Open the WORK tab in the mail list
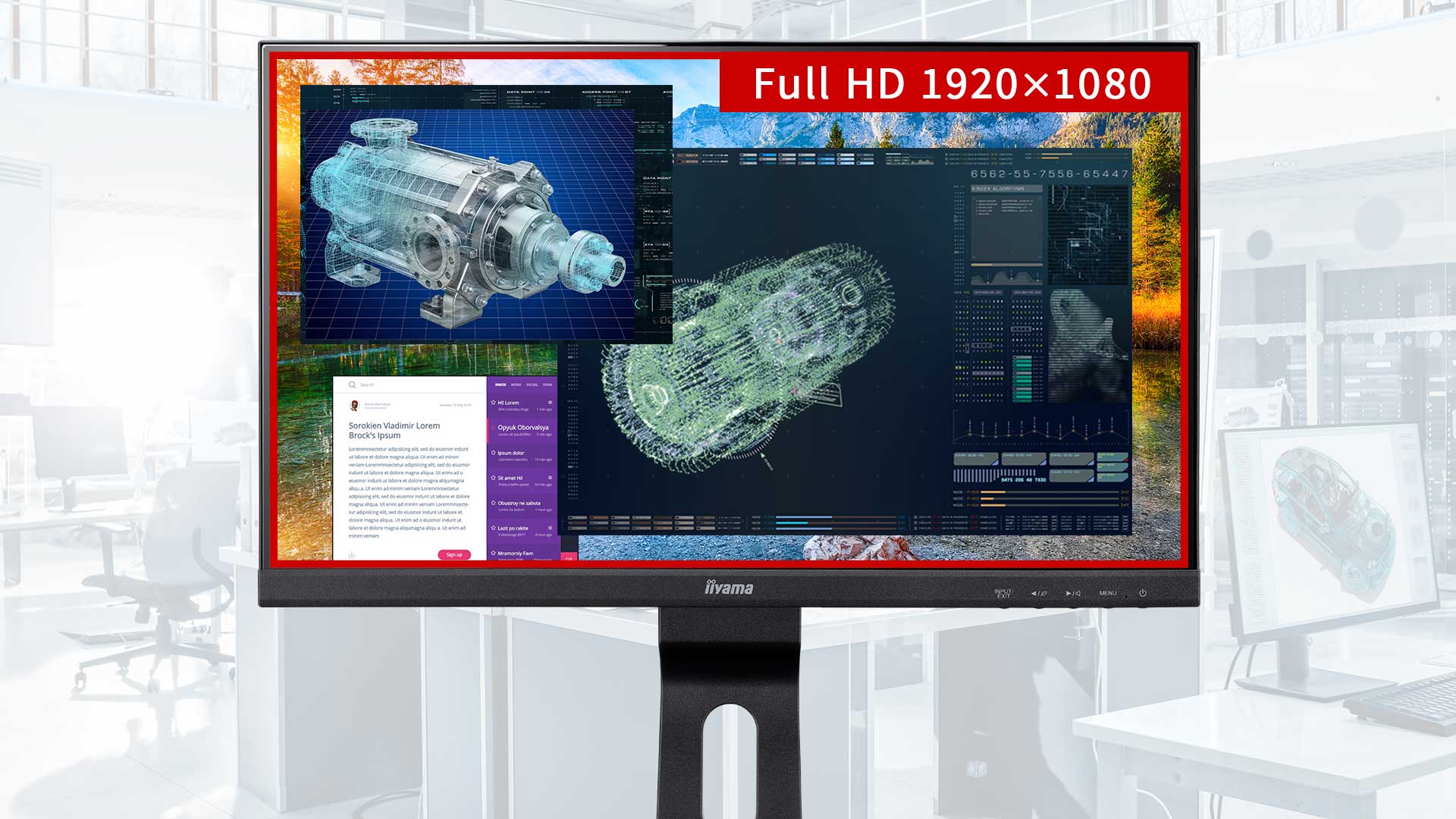The height and width of the screenshot is (819, 1456). pos(517,384)
